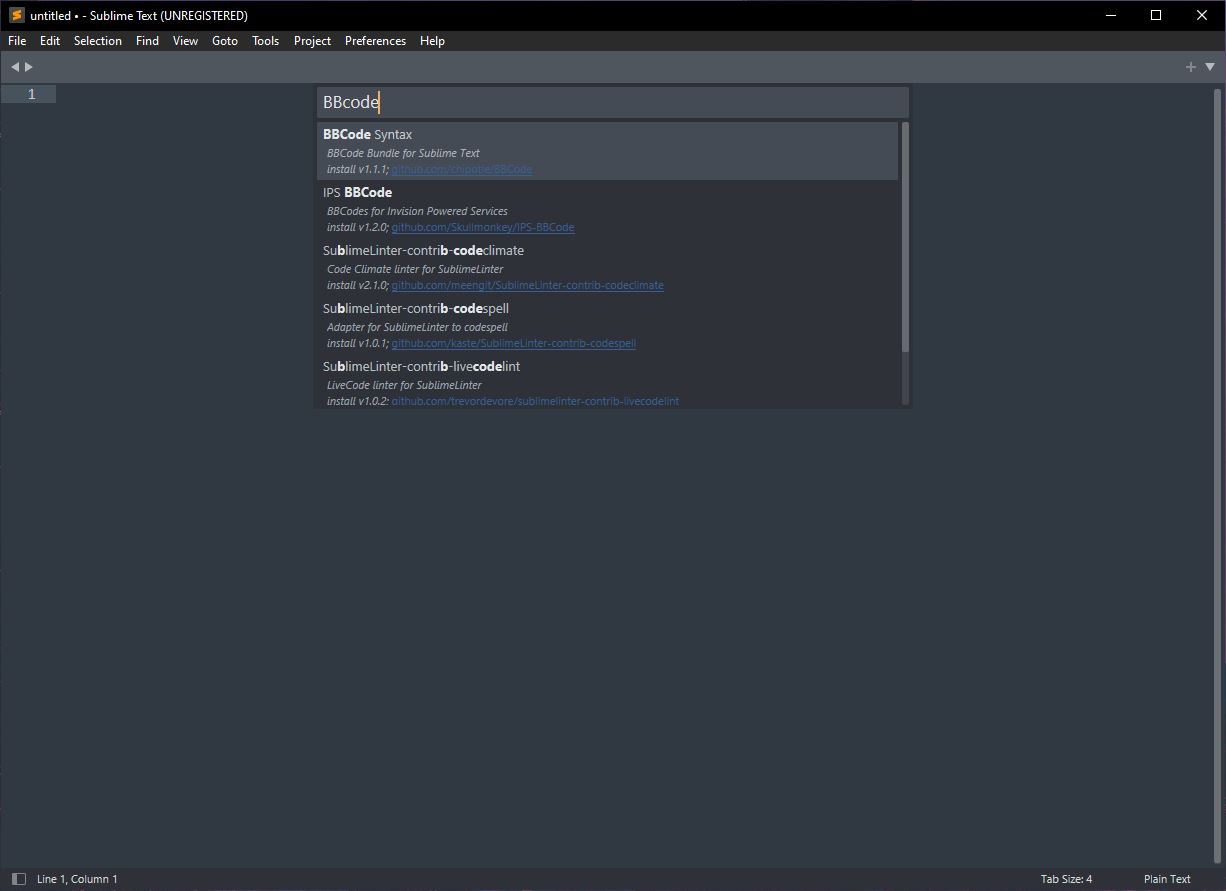Screen dimensions: 1226x891
Task: Open github.com/chipotle/BBCode link
Action: (x=462, y=170)
